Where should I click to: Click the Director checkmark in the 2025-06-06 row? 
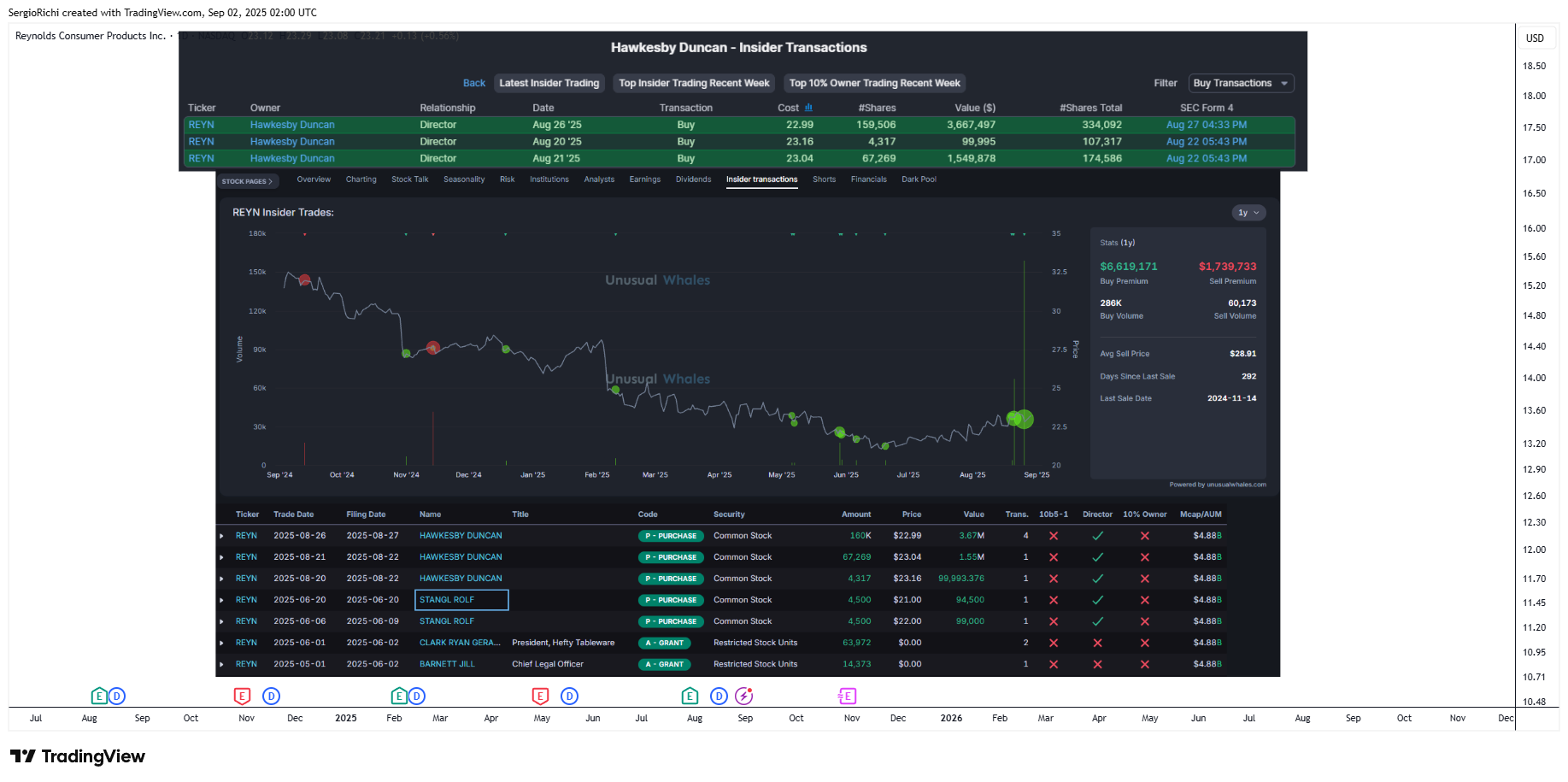[x=1098, y=621]
